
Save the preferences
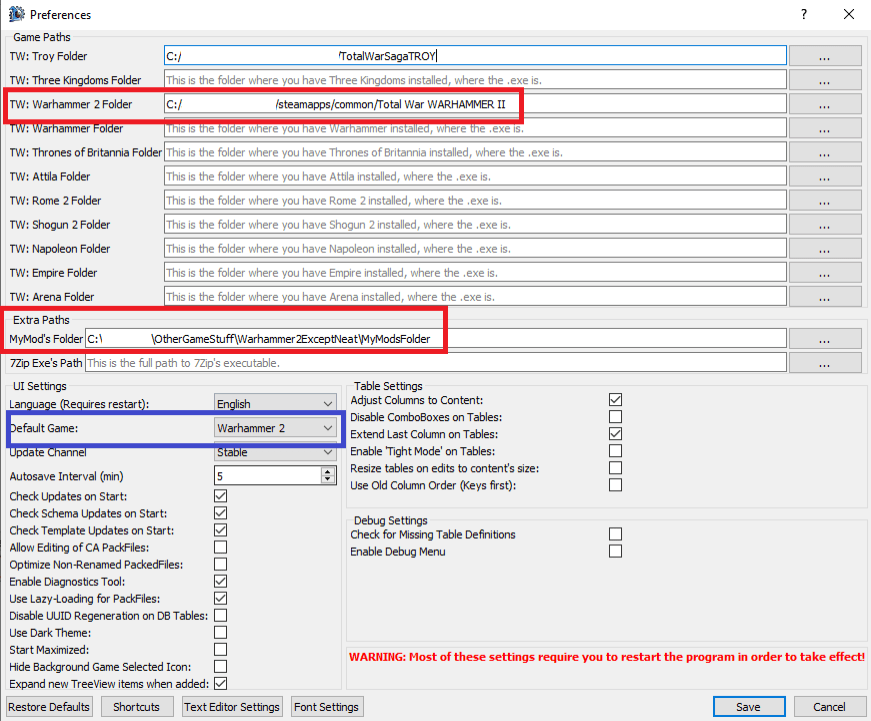pos(748,706)
